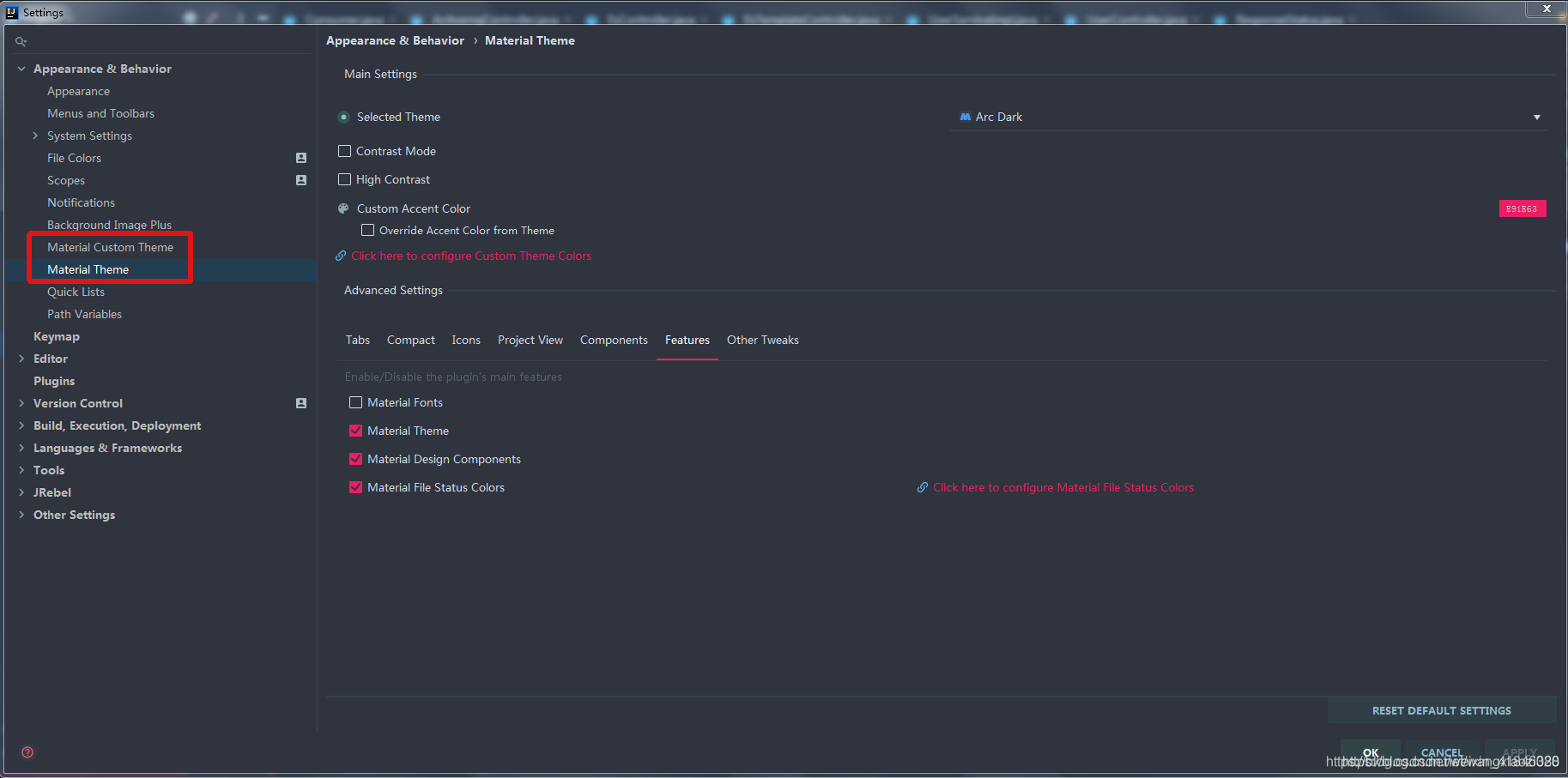The height and width of the screenshot is (778, 1568).
Task: Click the Scopes project-level icon
Action: pos(301,180)
